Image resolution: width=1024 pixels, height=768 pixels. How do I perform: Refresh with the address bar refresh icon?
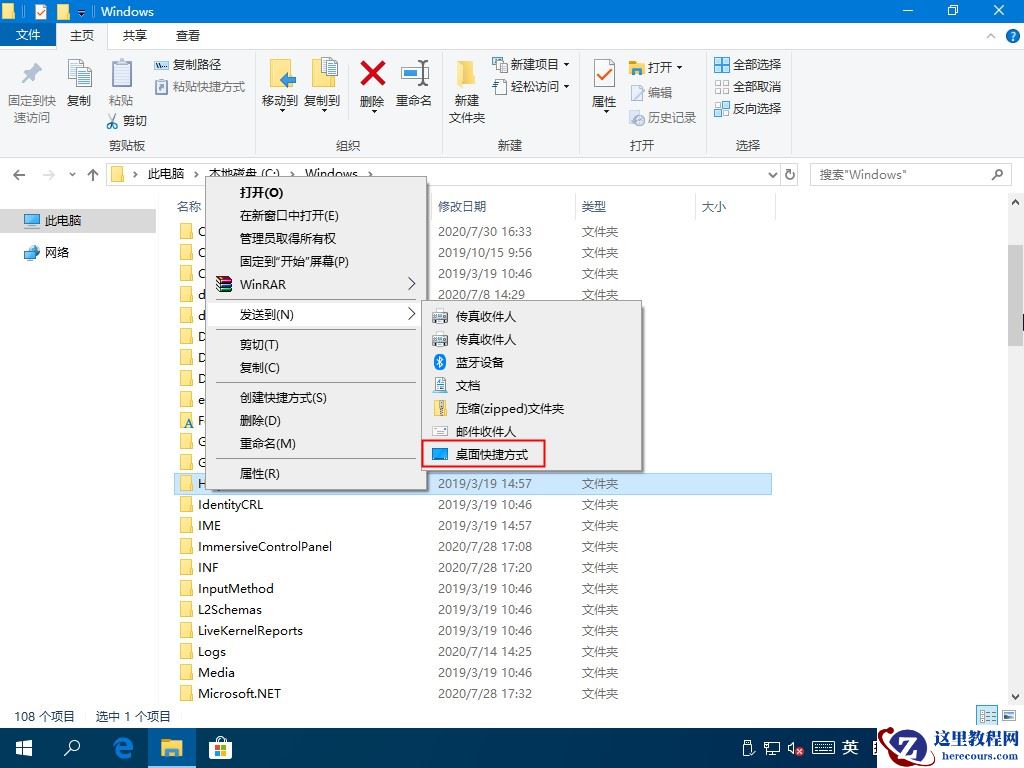coord(790,174)
